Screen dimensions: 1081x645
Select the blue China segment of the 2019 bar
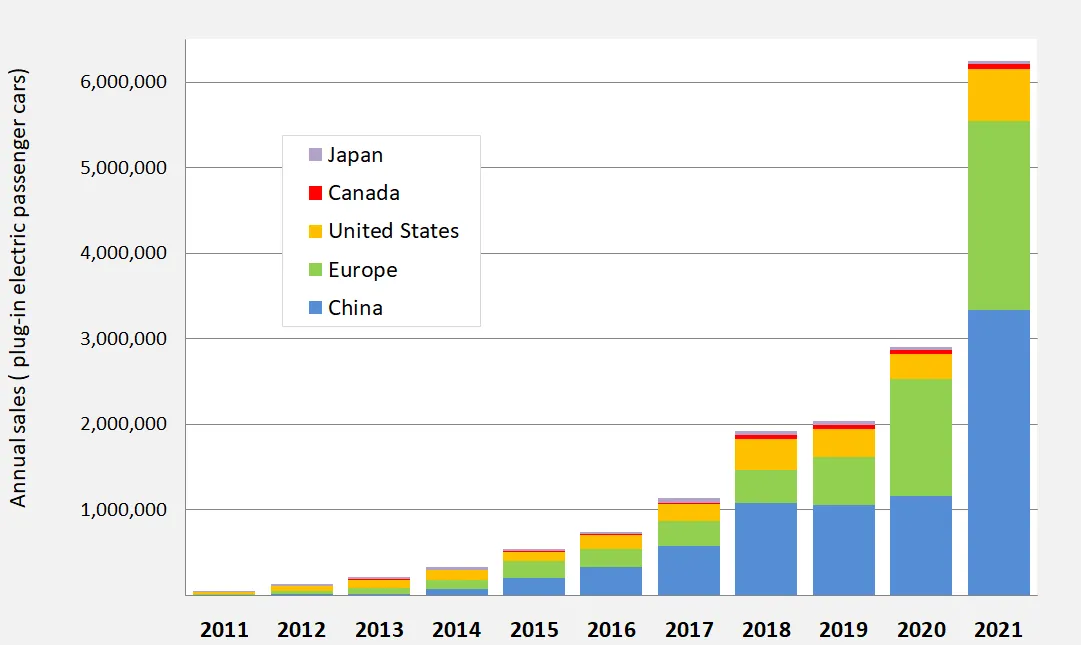click(x=844, y=550)
